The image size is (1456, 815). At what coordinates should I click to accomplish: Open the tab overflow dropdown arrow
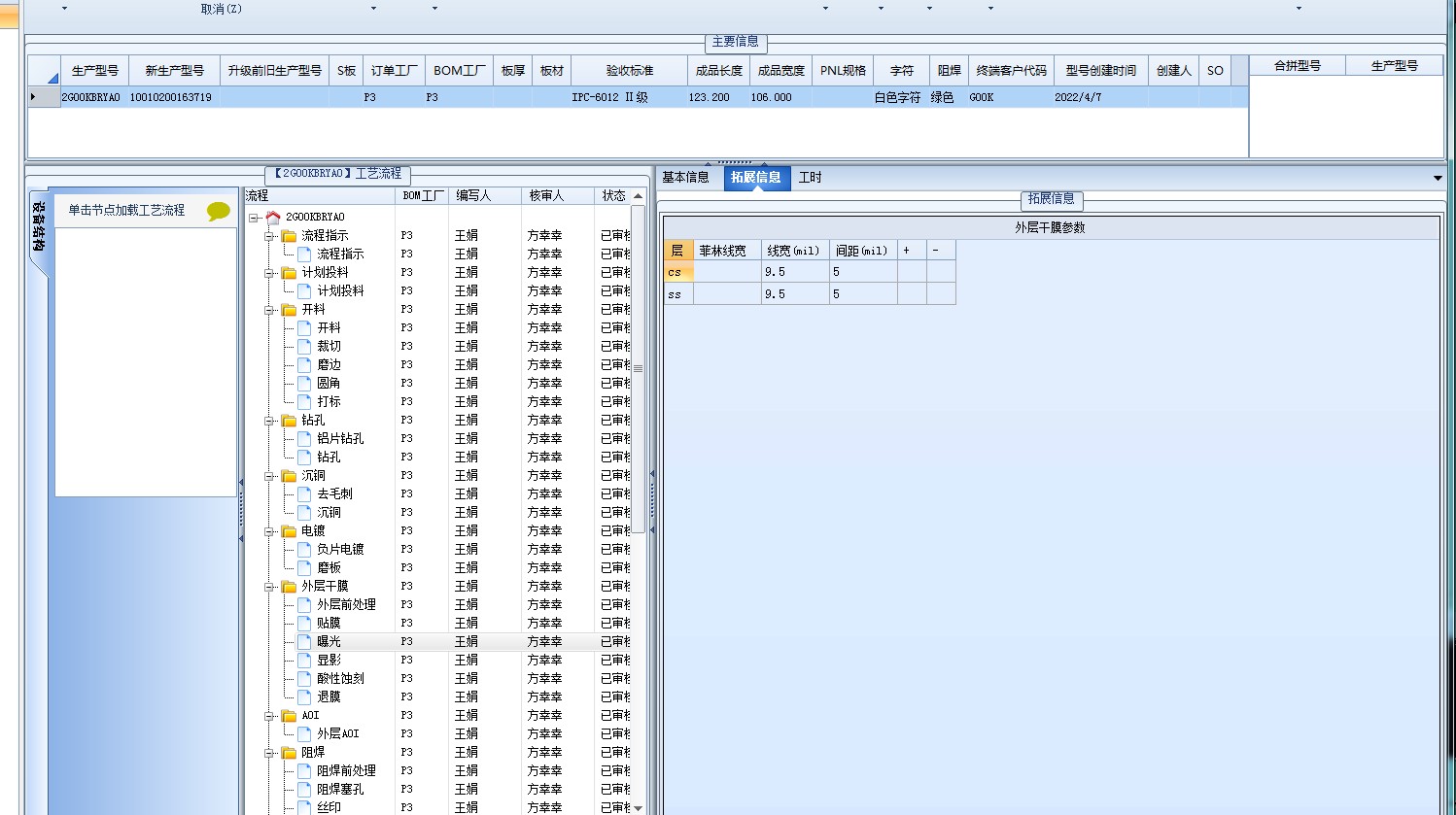coord(1438,178)
